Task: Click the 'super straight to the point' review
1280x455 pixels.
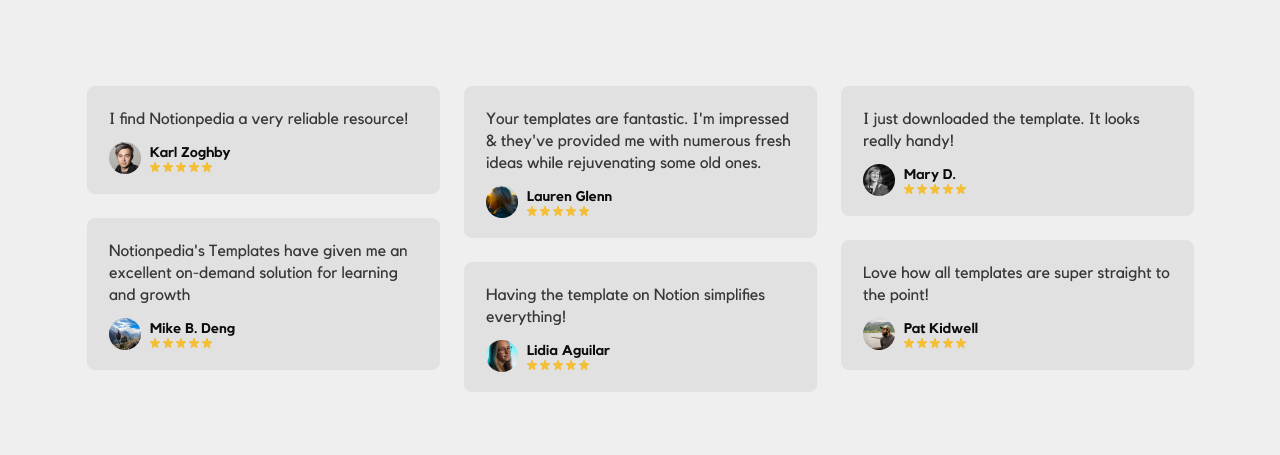Action: click(x=1016, y=283)
